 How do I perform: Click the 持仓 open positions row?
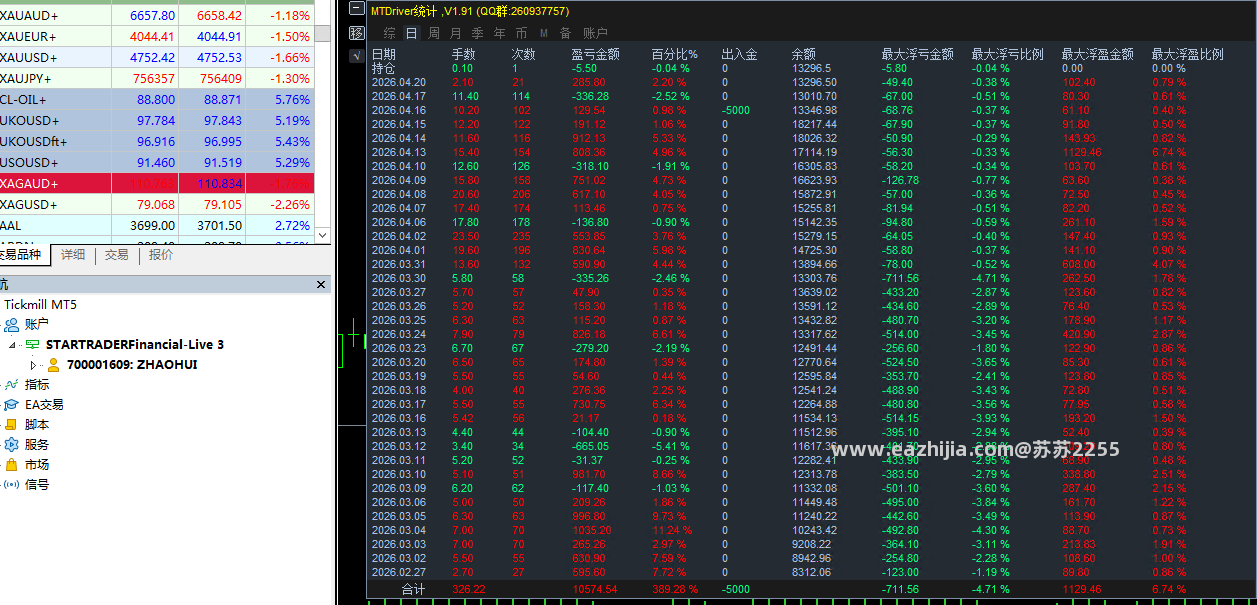pos(384,68)
